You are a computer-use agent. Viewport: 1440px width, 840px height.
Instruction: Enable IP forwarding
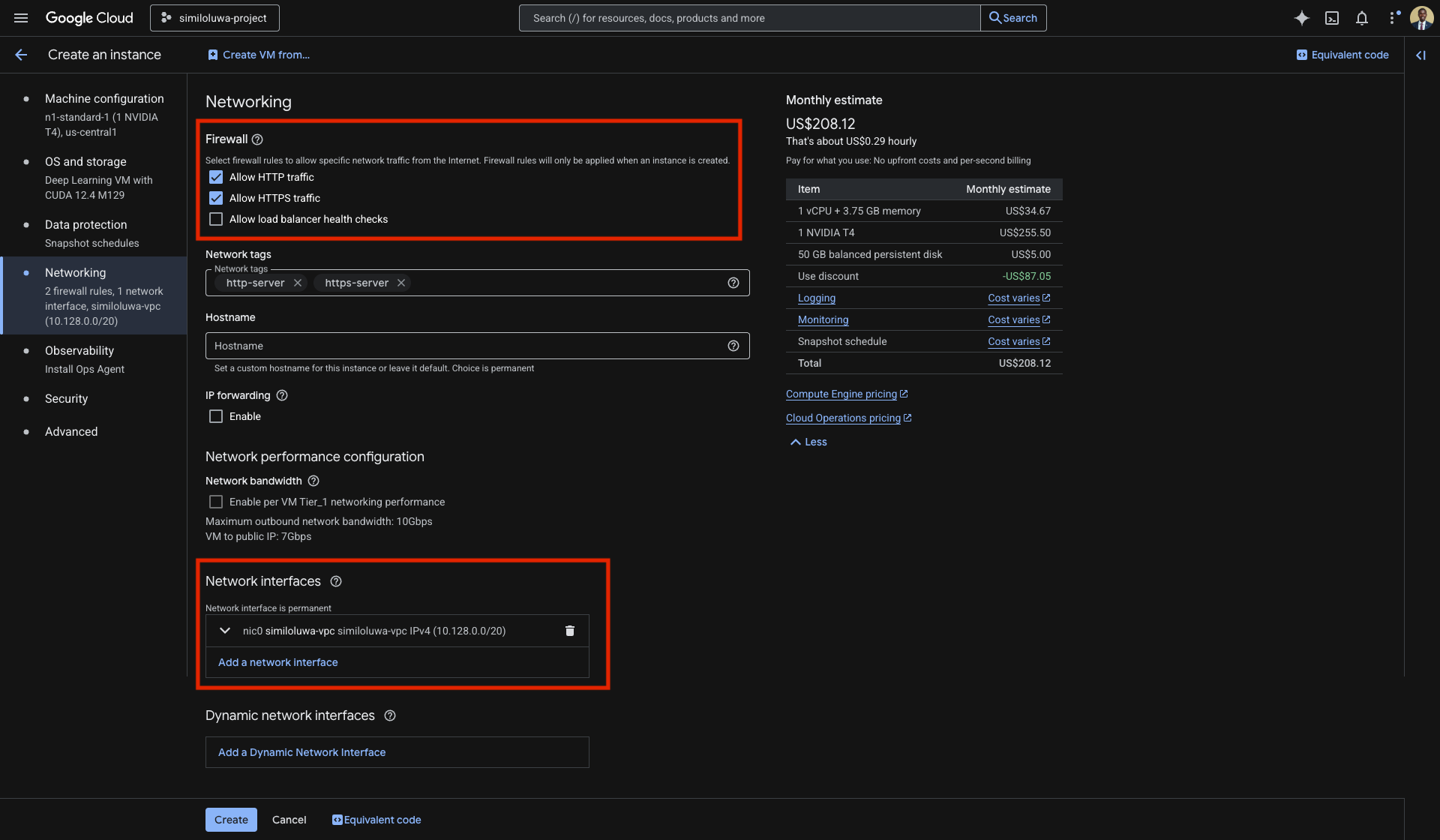[216, 415]
